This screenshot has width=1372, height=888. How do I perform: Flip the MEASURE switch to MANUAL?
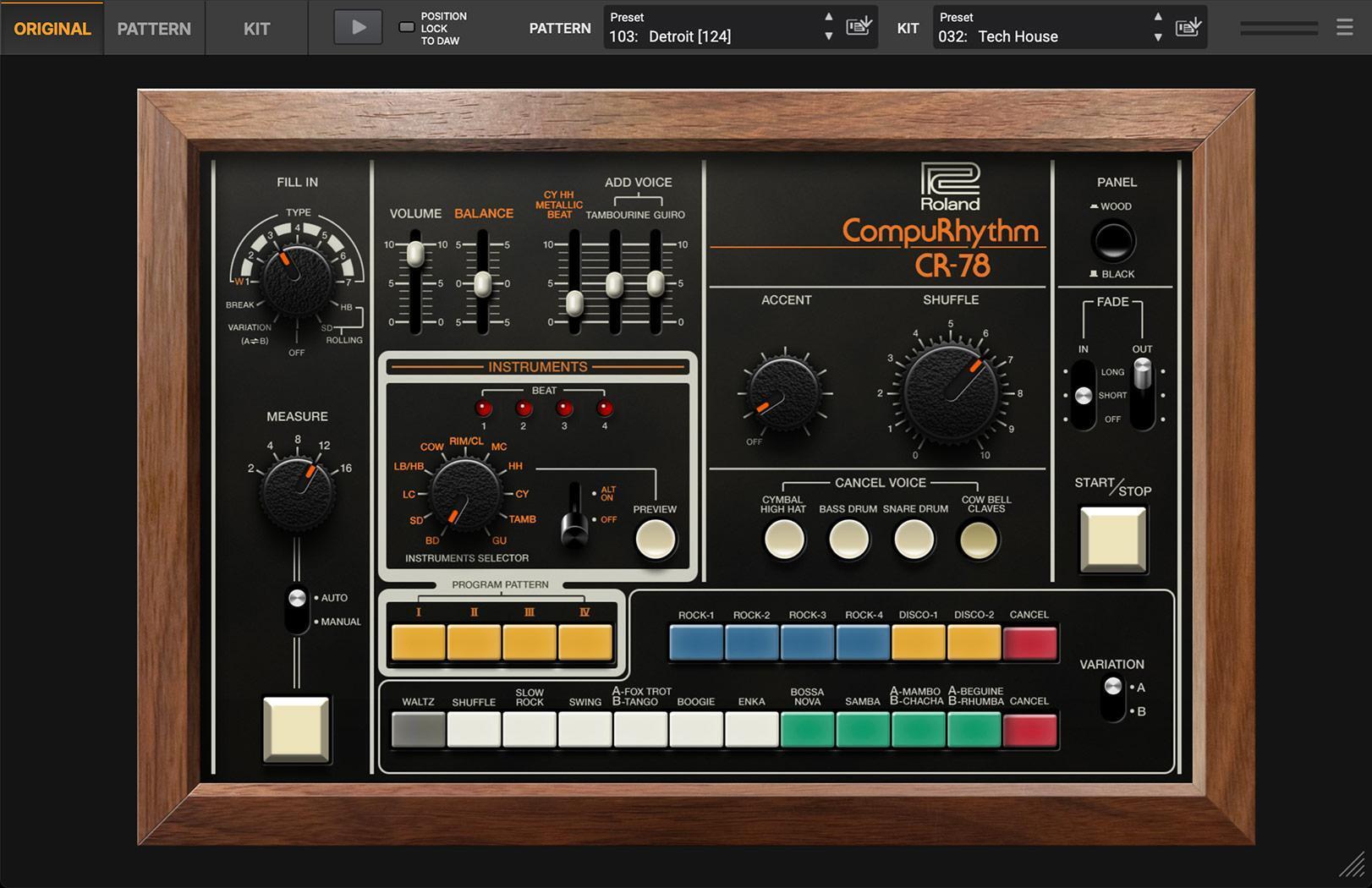(298, 622)
